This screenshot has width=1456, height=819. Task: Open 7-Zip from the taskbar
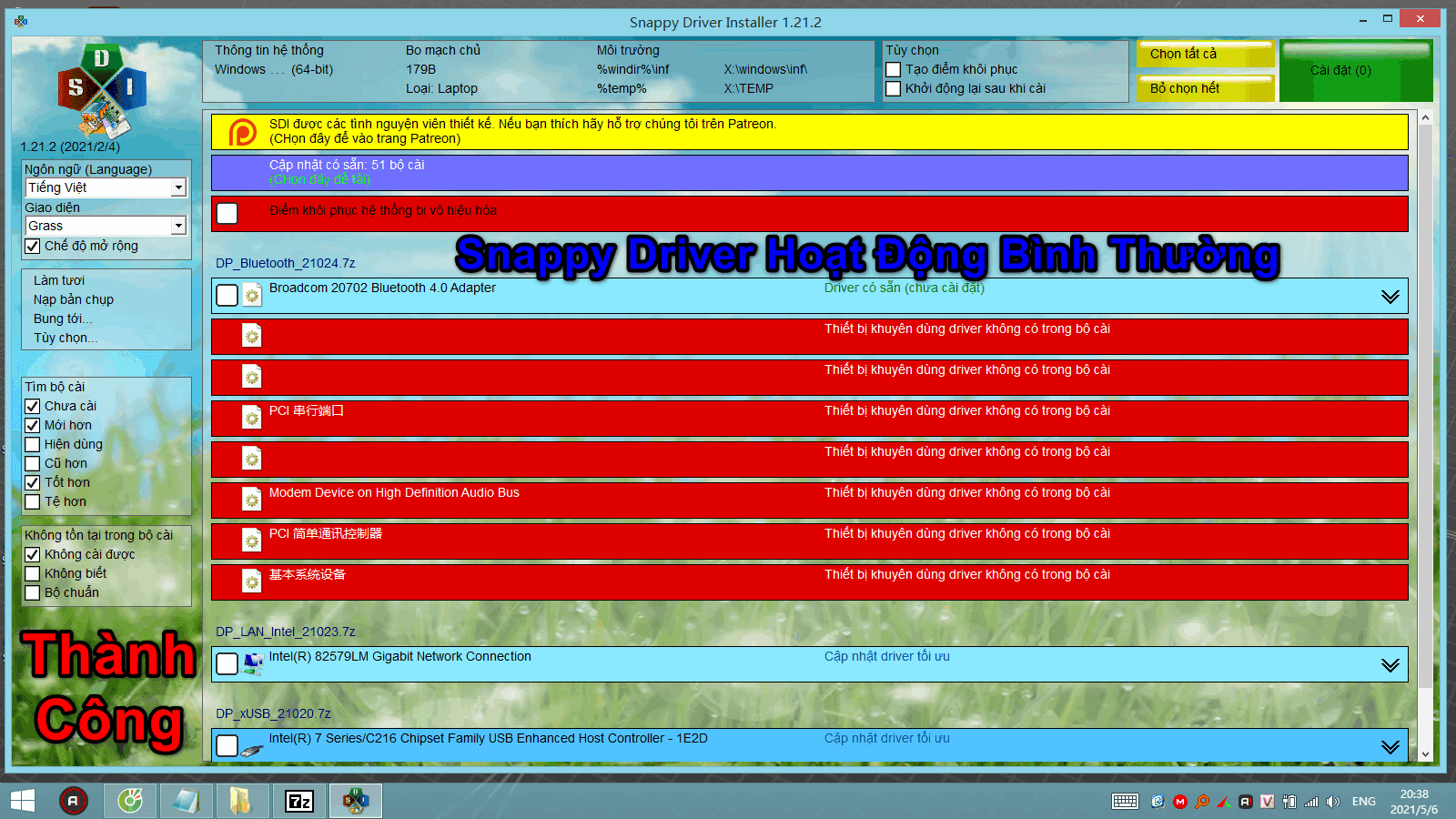click(299, 801)
